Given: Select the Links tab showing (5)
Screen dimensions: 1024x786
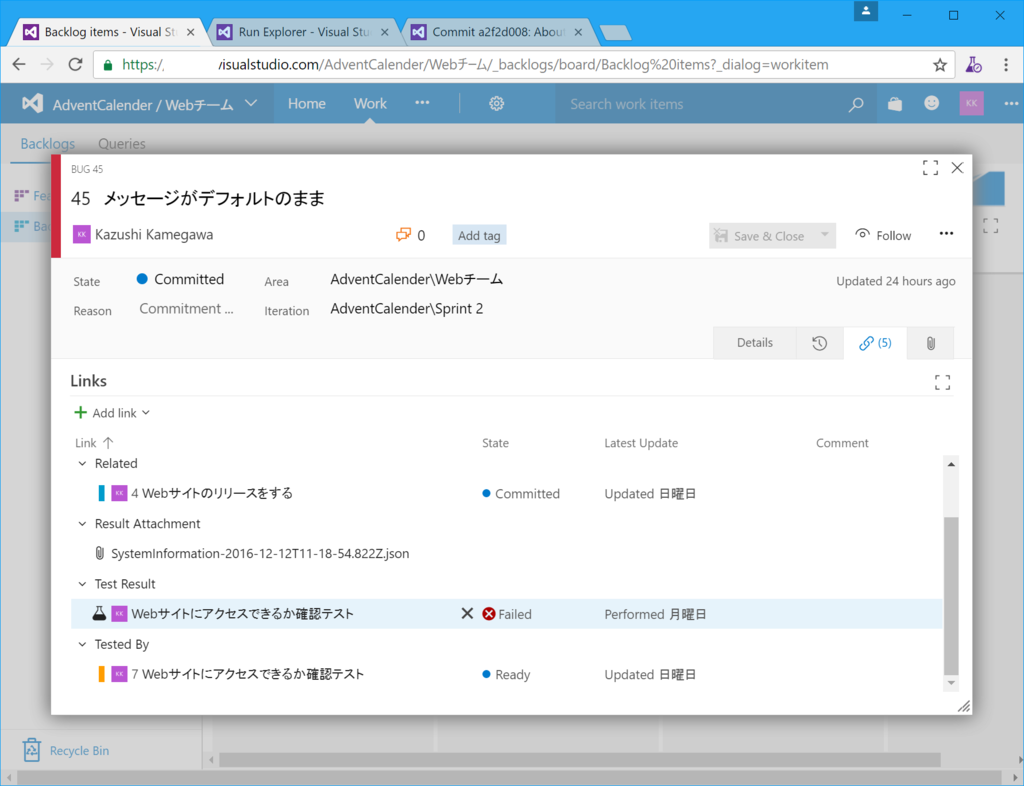Looking at the screenshot, I should pos(875,342).
